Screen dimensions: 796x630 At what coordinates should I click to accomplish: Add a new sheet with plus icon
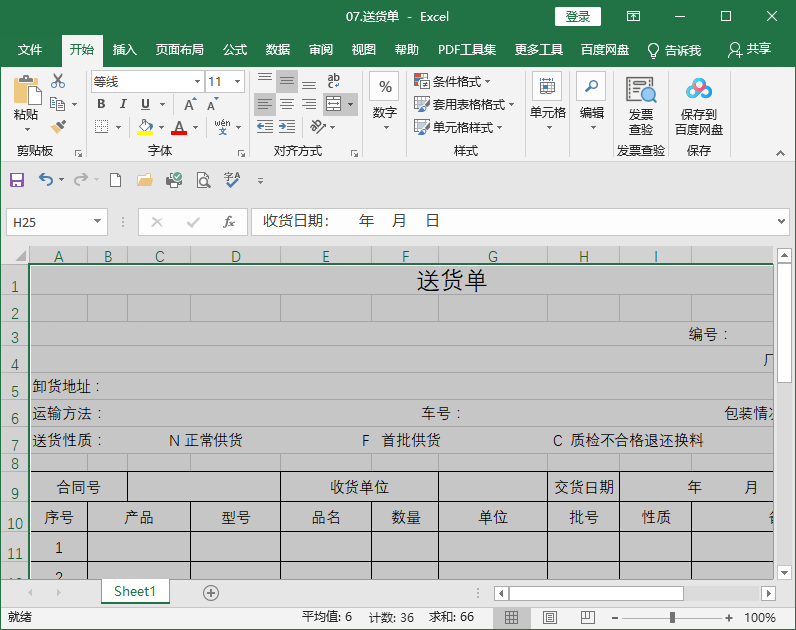click(211, 592)
